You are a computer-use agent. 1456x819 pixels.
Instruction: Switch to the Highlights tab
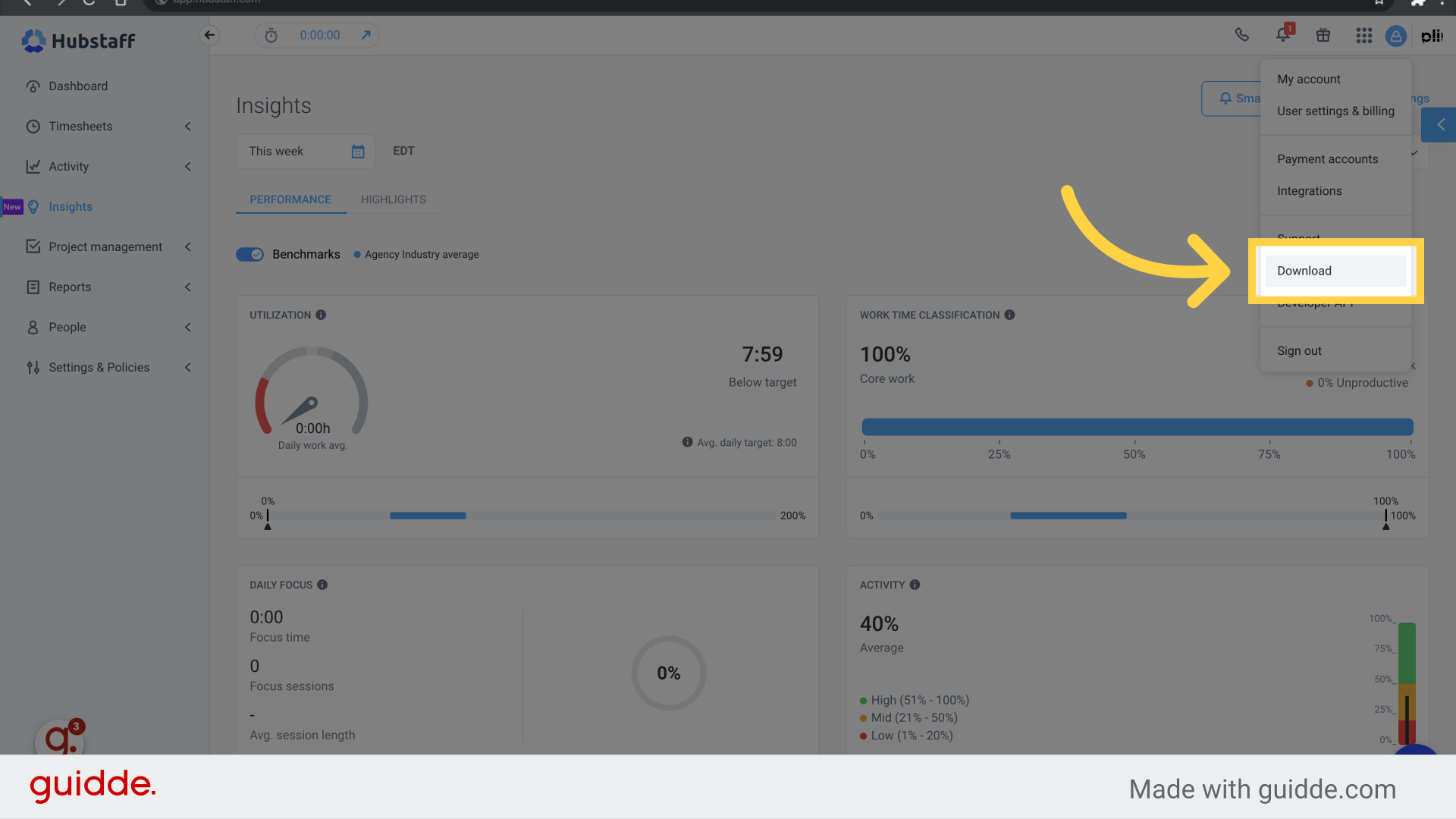tap(393, 199)
